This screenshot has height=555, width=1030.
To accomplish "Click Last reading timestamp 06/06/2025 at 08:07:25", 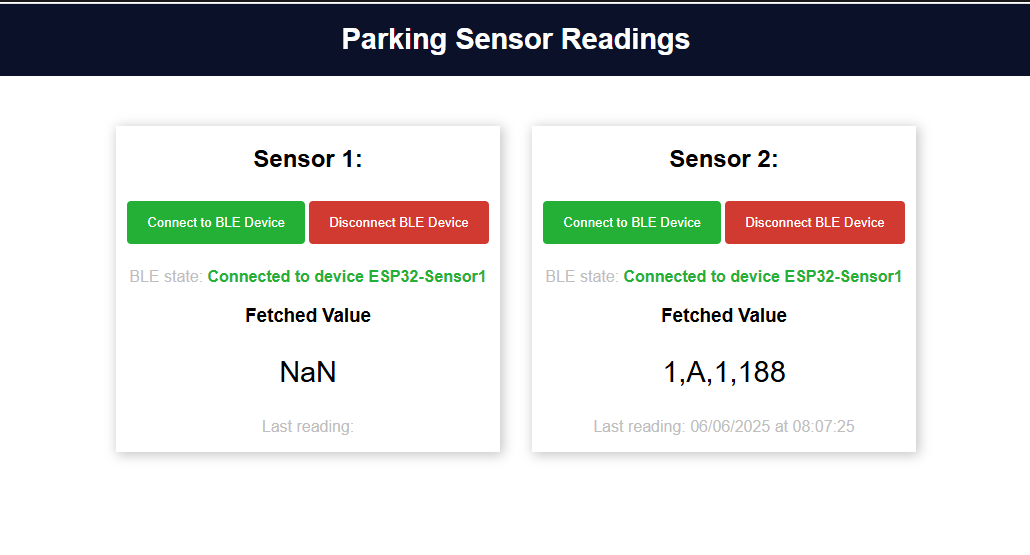I will point(772,426).
